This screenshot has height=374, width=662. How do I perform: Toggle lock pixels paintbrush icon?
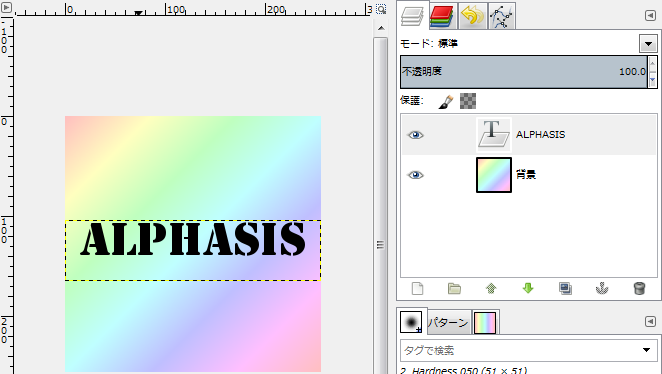(x=445, y=101)
